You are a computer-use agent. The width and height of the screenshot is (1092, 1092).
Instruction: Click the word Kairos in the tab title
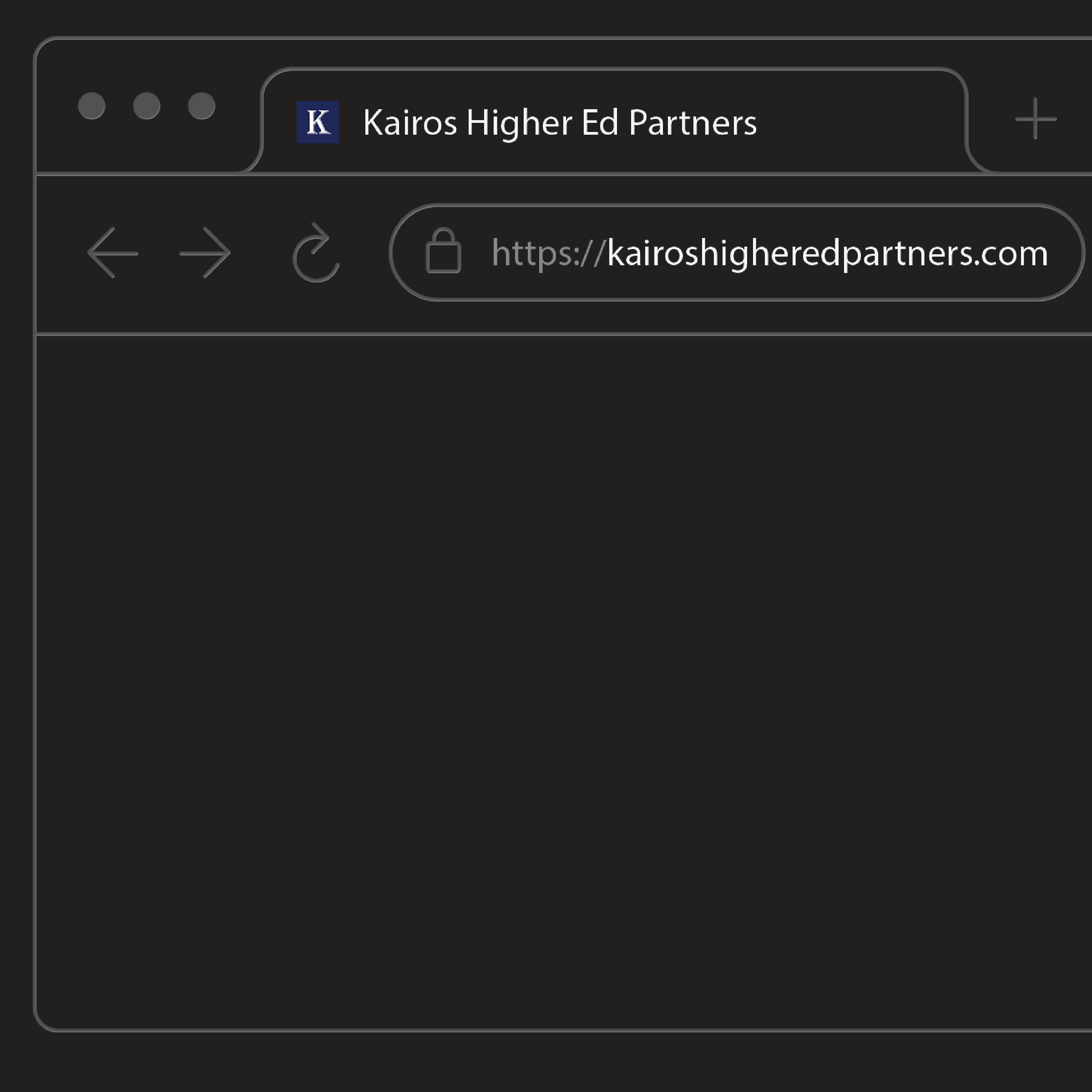[410, 123]
